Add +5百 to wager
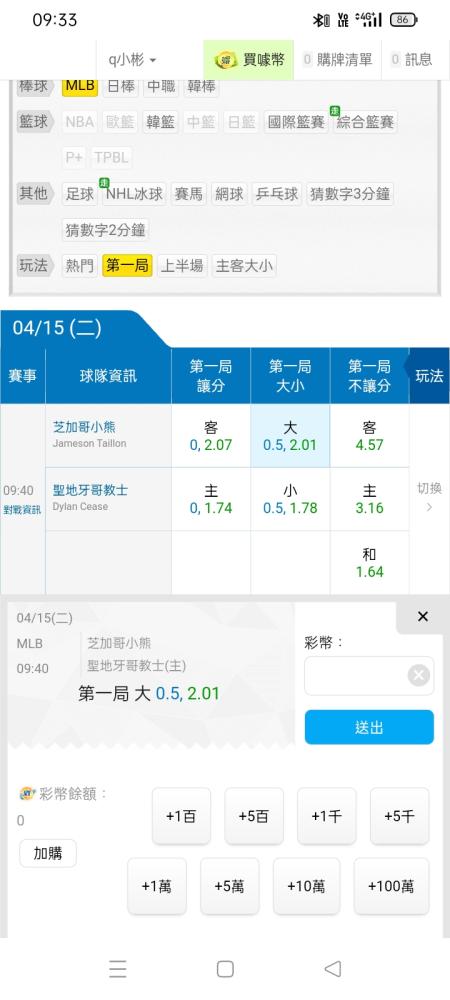The width and height of the screenshot is (450, 1000). (254, 816)
